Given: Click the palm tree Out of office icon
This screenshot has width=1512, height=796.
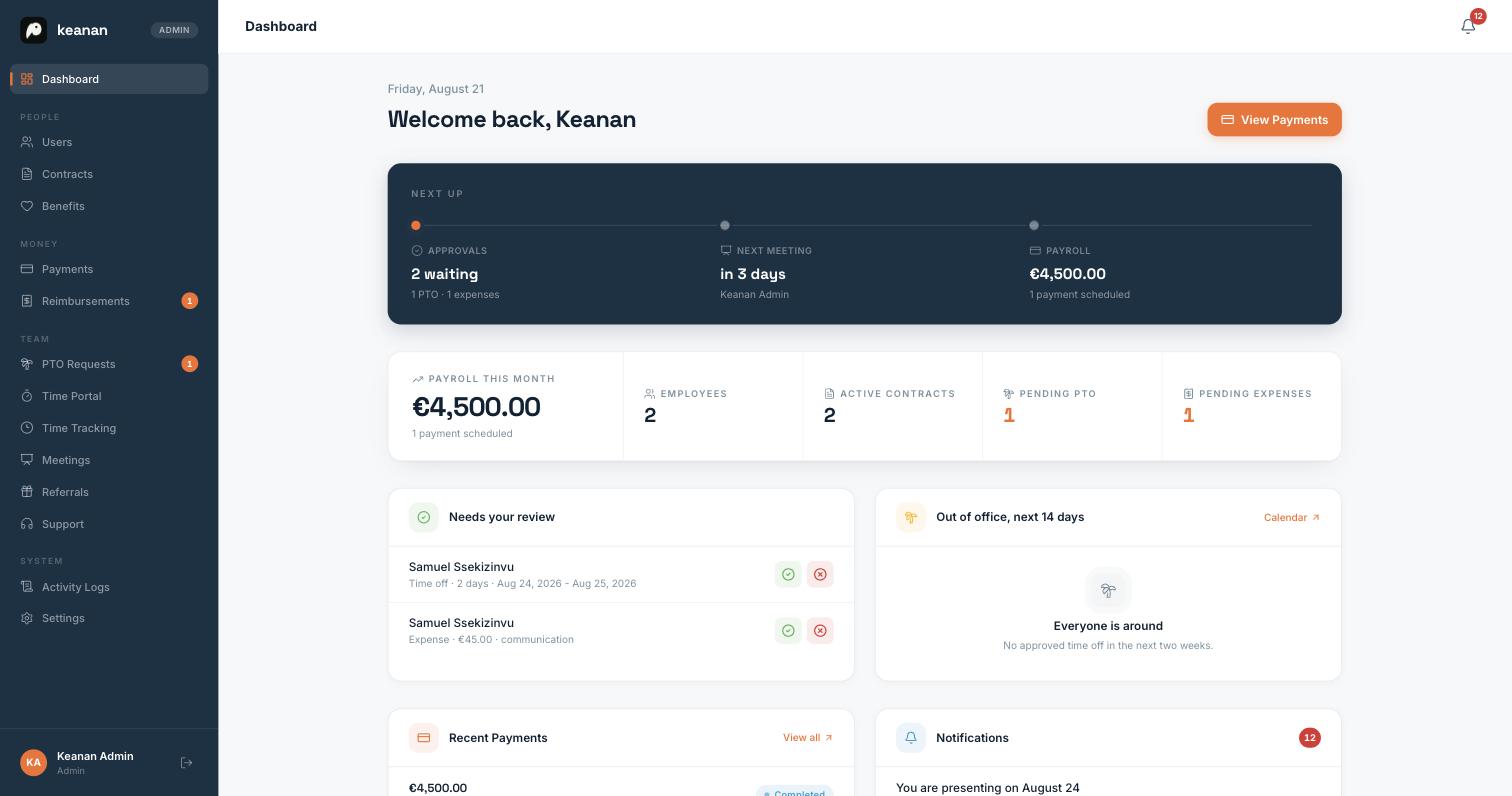Looking at the screenshot, I should tap(910, 517).
